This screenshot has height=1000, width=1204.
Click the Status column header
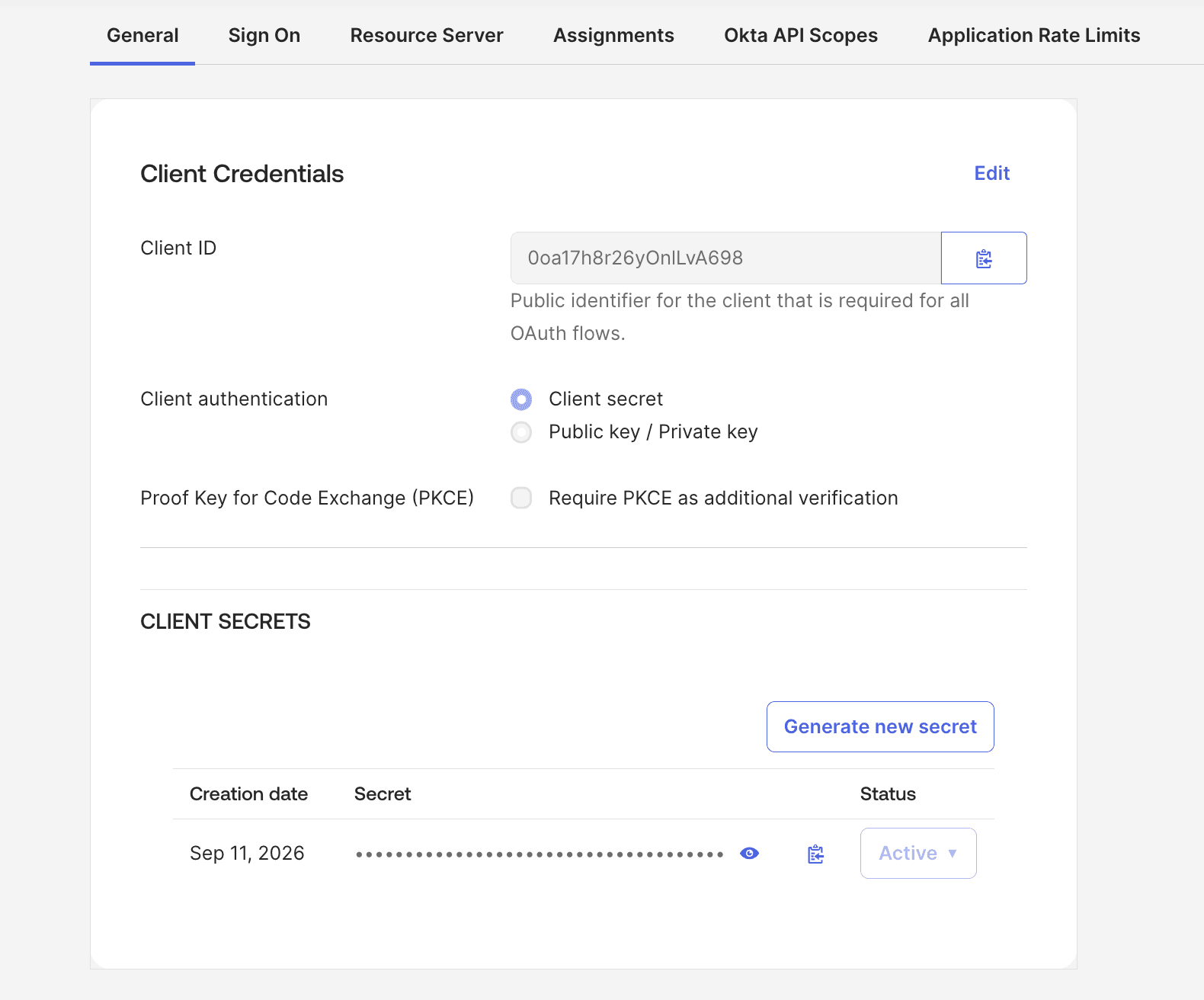click(888, 793)
